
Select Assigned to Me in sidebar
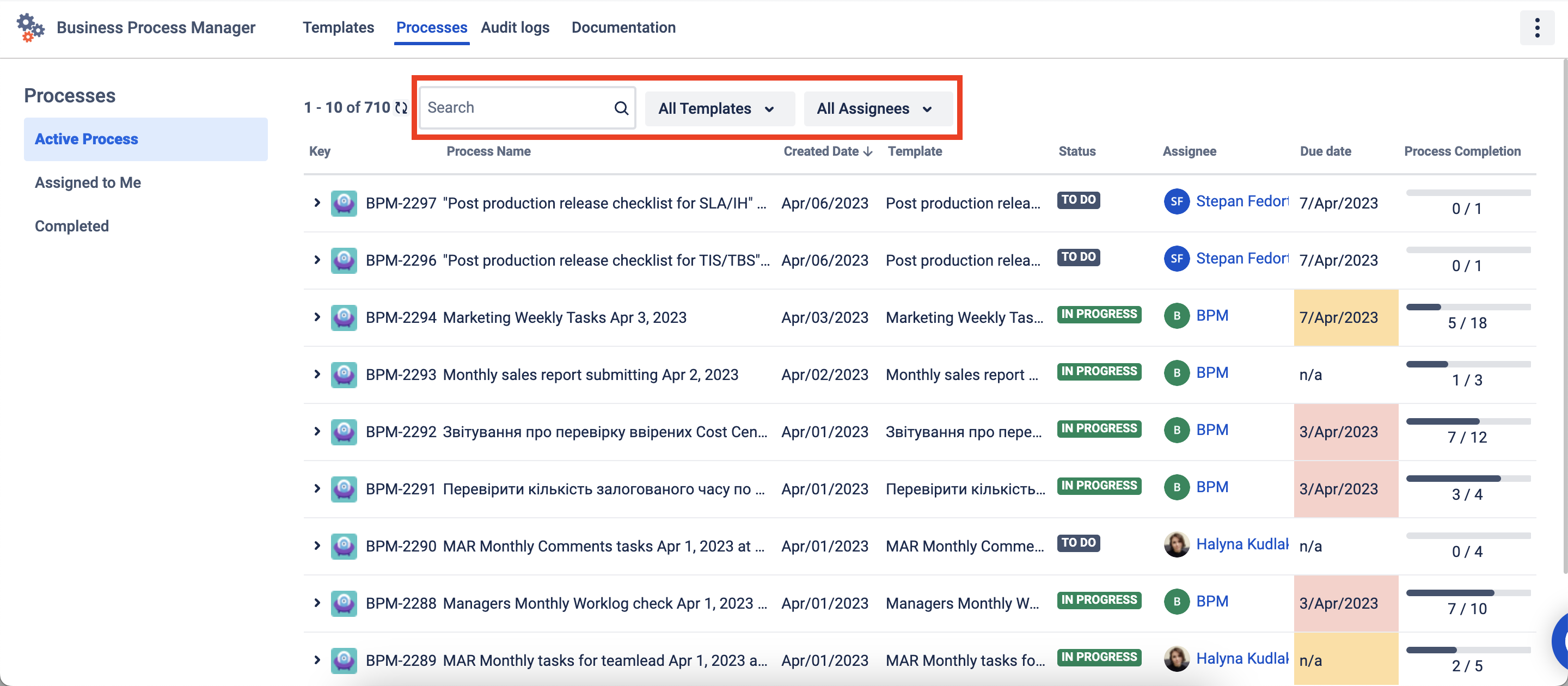point(88,182)
